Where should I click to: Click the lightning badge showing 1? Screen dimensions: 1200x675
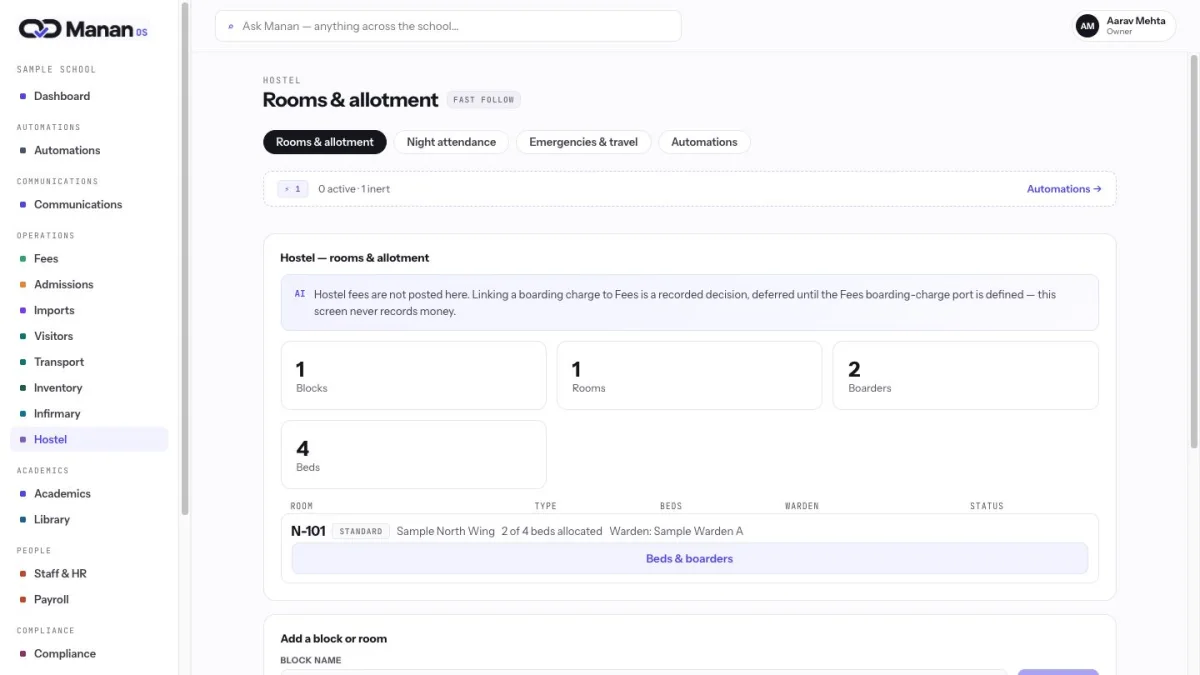click(x=293, y=189)
